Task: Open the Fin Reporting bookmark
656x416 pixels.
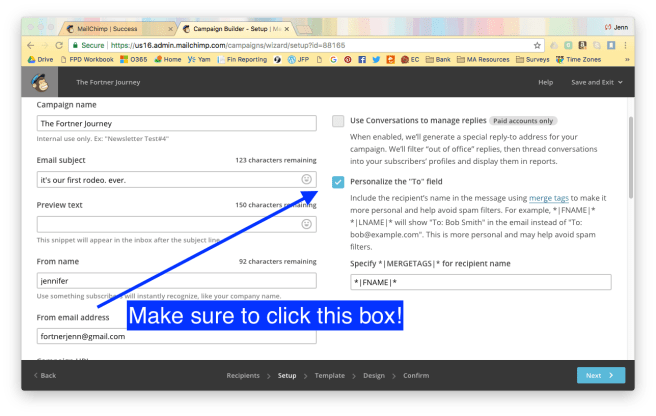Action: [x=242, y=59]
